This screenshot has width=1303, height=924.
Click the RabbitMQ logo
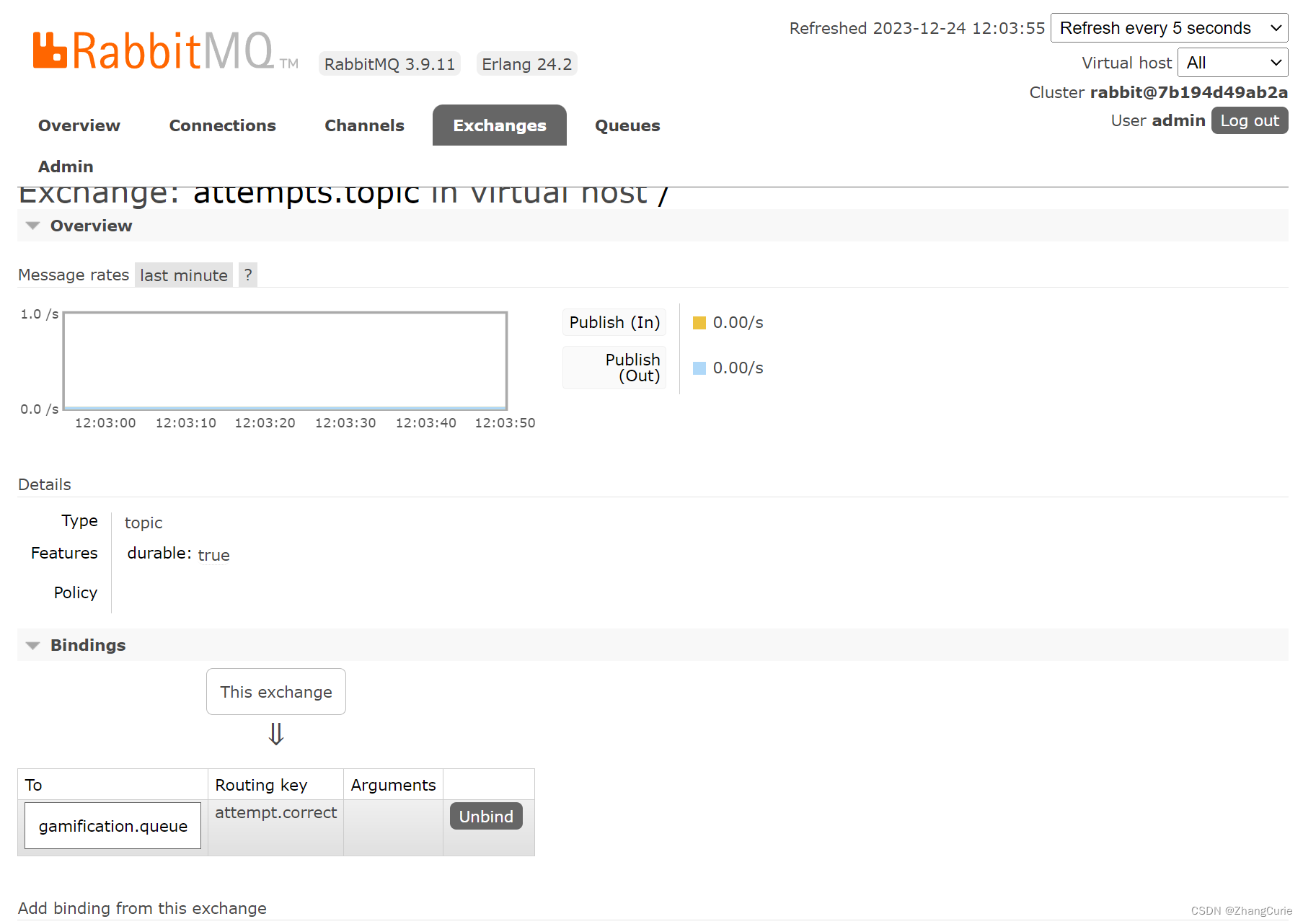(165, 50)
